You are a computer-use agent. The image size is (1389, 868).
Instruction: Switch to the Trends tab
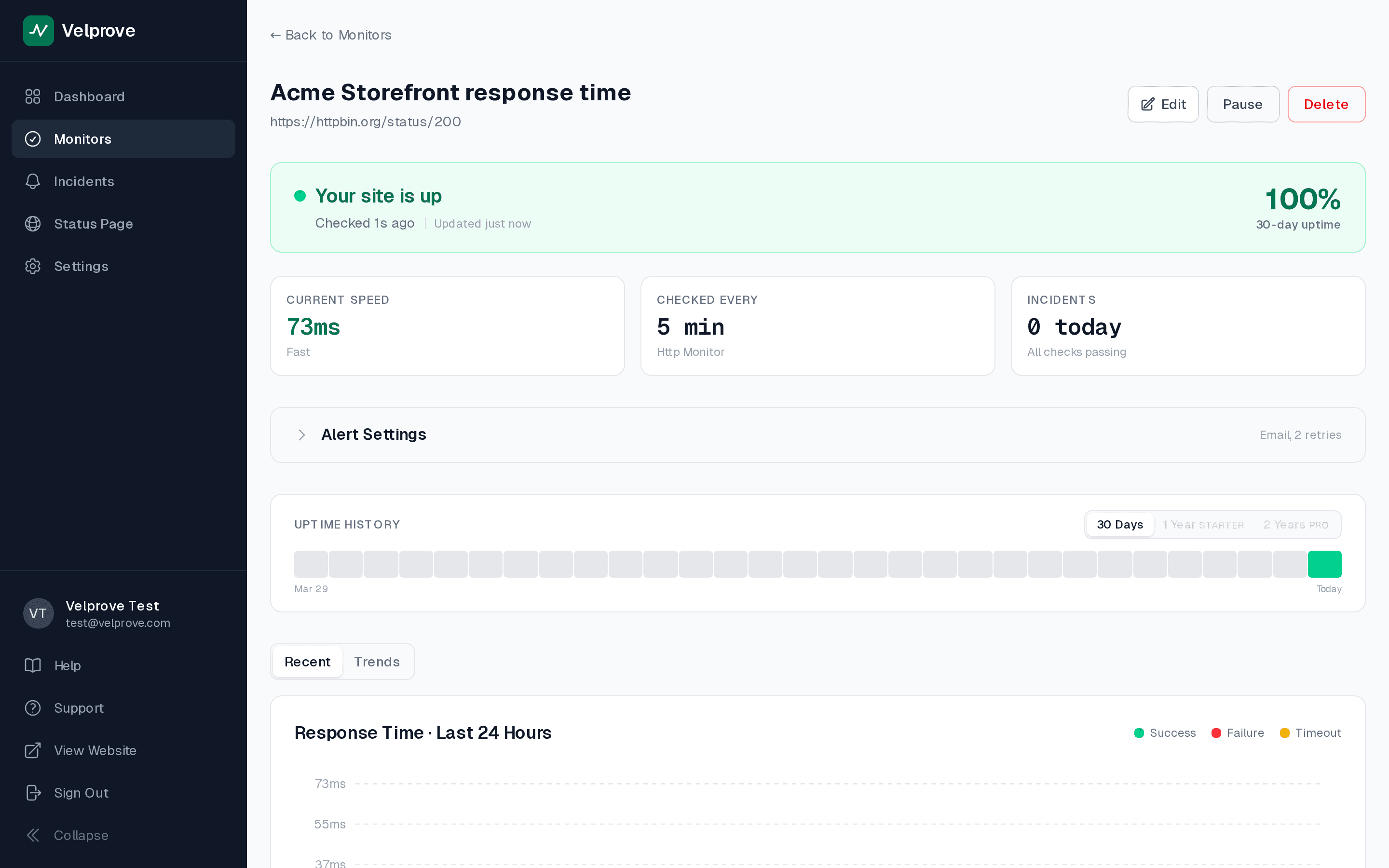[377, 662]
